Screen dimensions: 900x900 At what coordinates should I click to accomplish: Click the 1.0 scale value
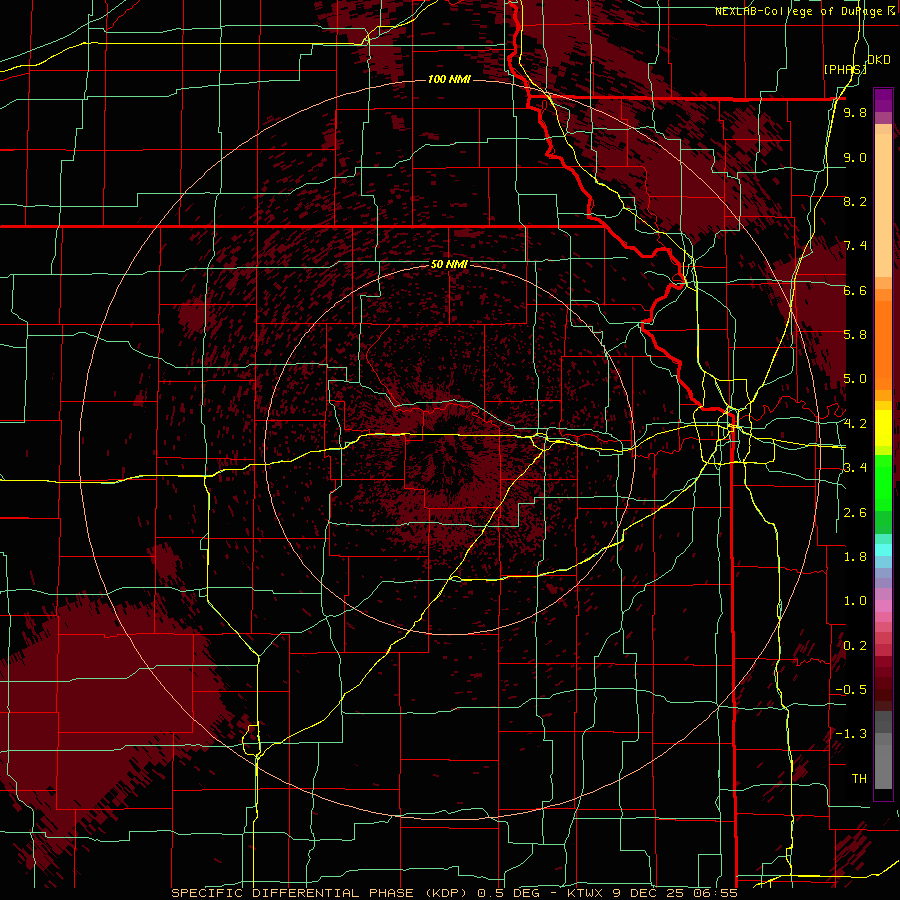(855, 601)
